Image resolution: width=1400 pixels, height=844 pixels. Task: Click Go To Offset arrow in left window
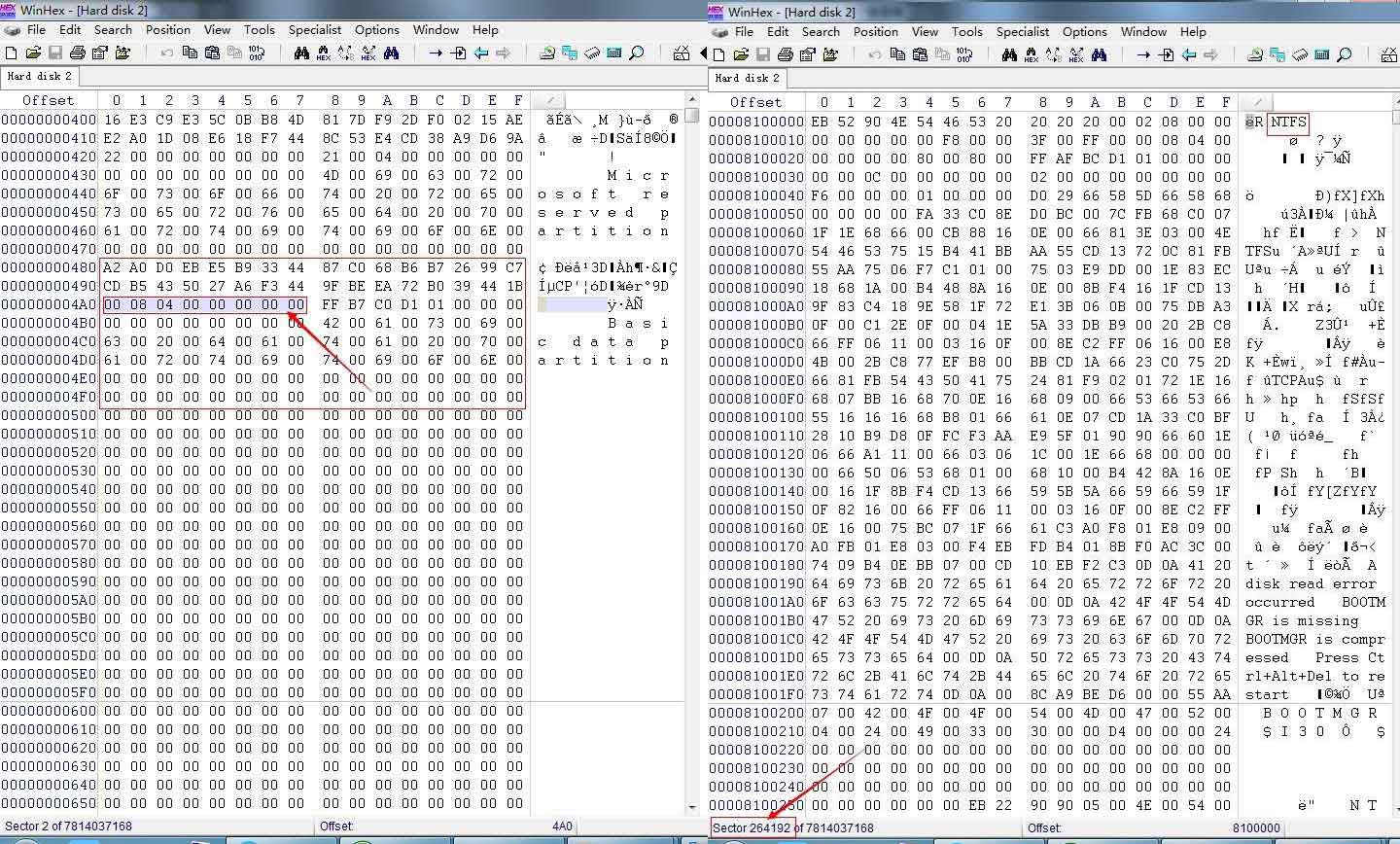[x=436, y=53]
